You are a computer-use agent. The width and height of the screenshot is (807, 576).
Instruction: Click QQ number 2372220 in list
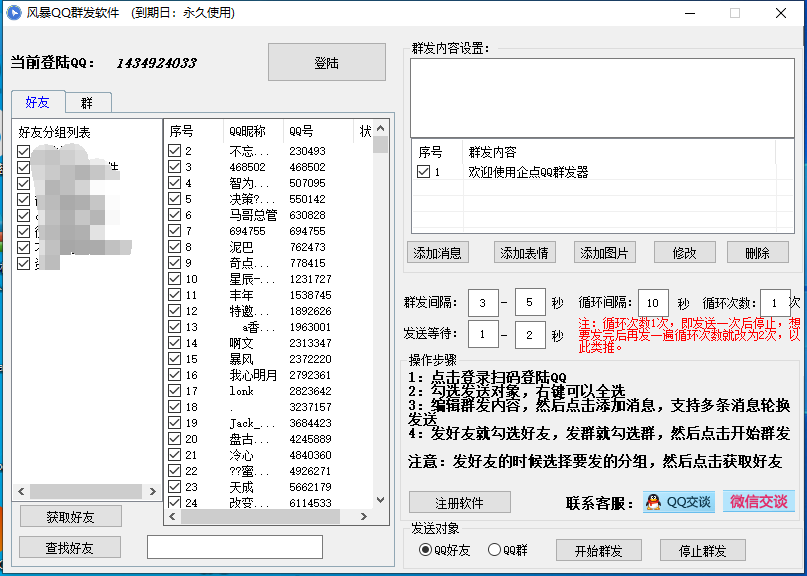310,359
